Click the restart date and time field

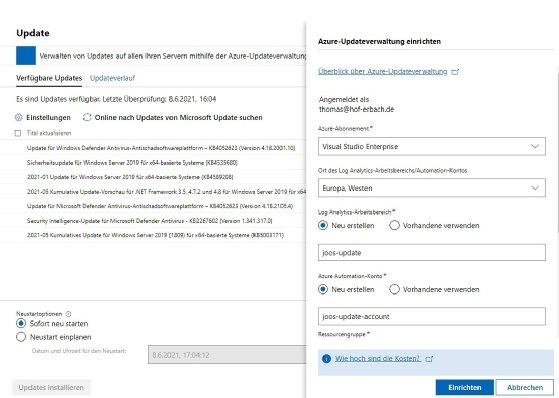pyautogui.click(x=227, y=354)
